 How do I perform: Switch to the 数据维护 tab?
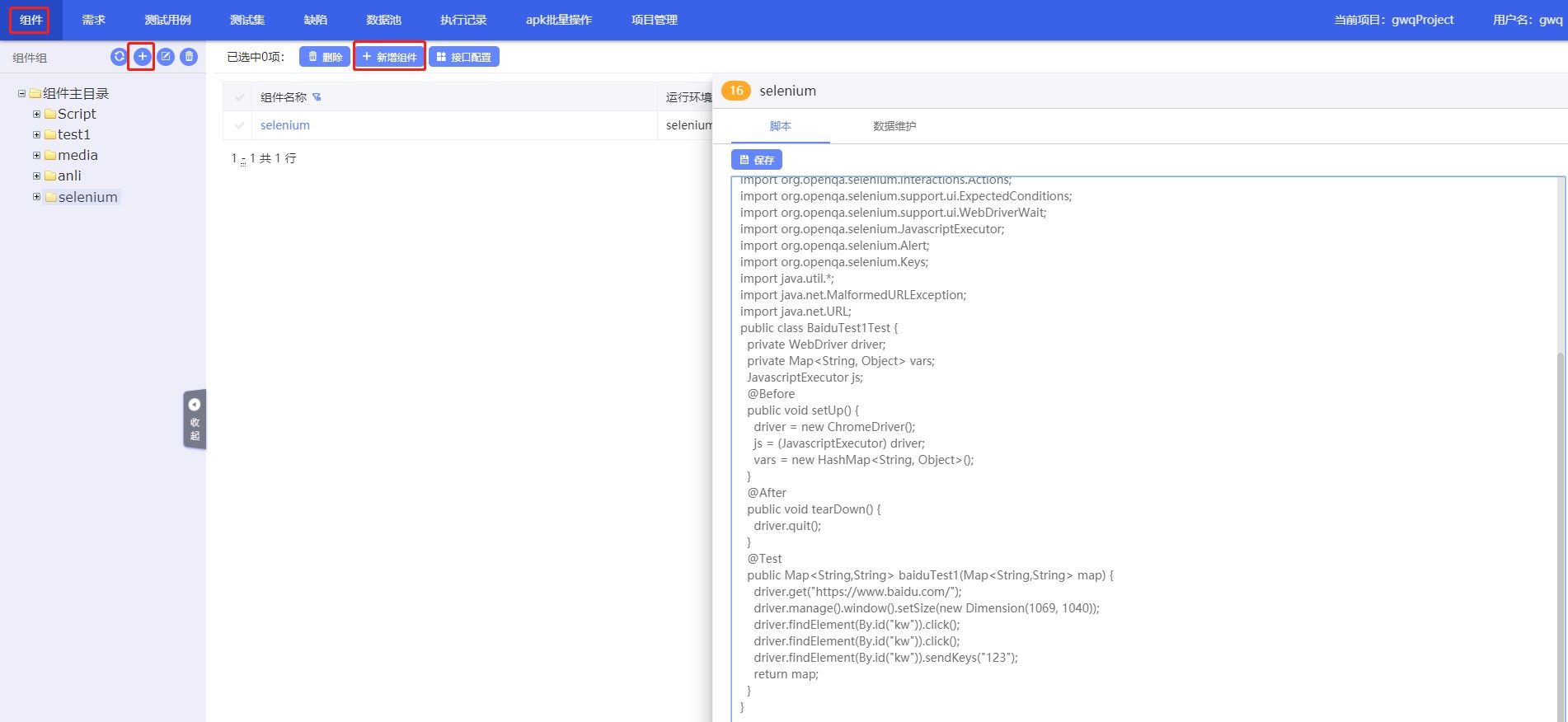pos(894,126)
